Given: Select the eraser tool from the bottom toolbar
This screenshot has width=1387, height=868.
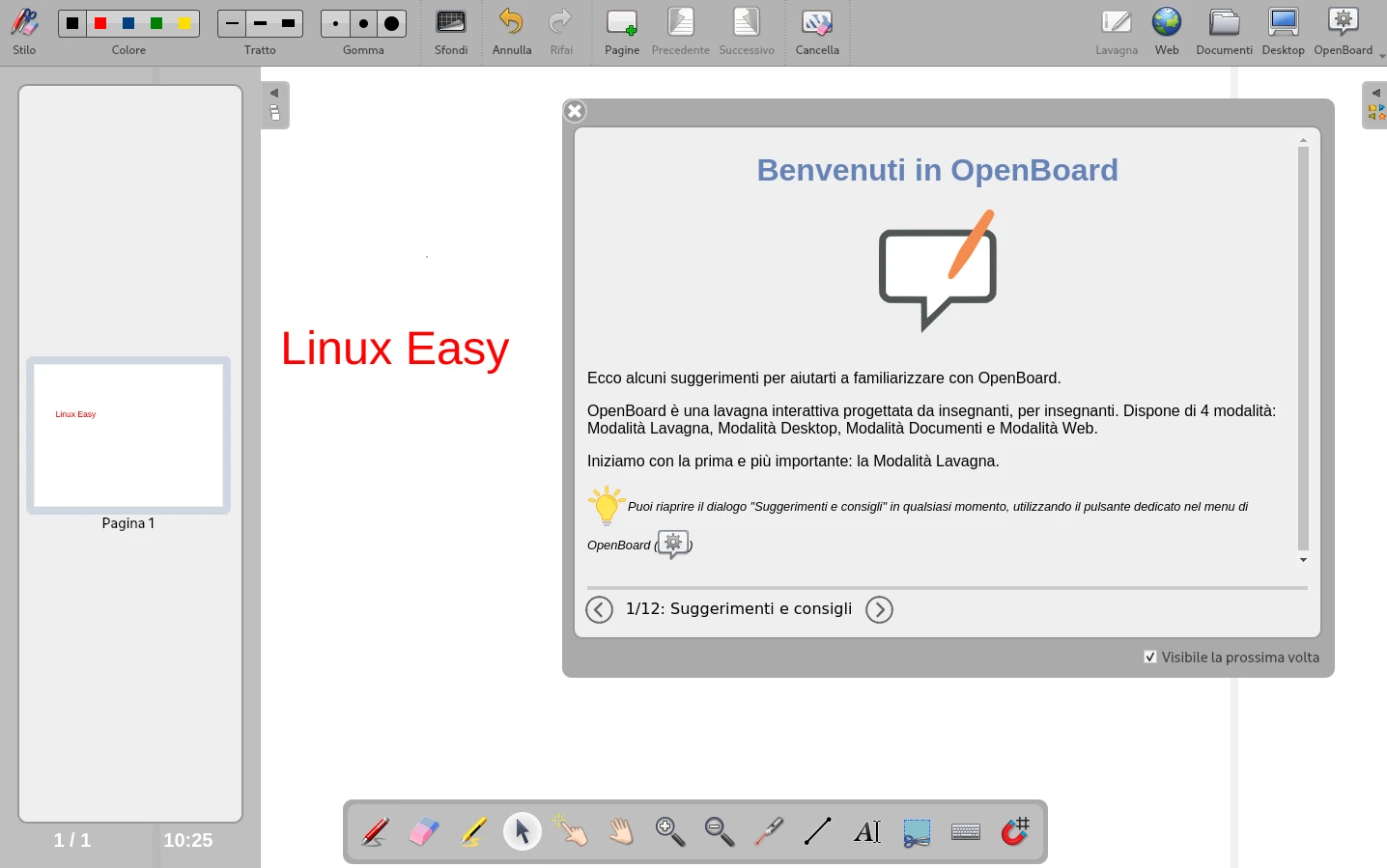Looking at the screenshot, I should tap(423, 831).
